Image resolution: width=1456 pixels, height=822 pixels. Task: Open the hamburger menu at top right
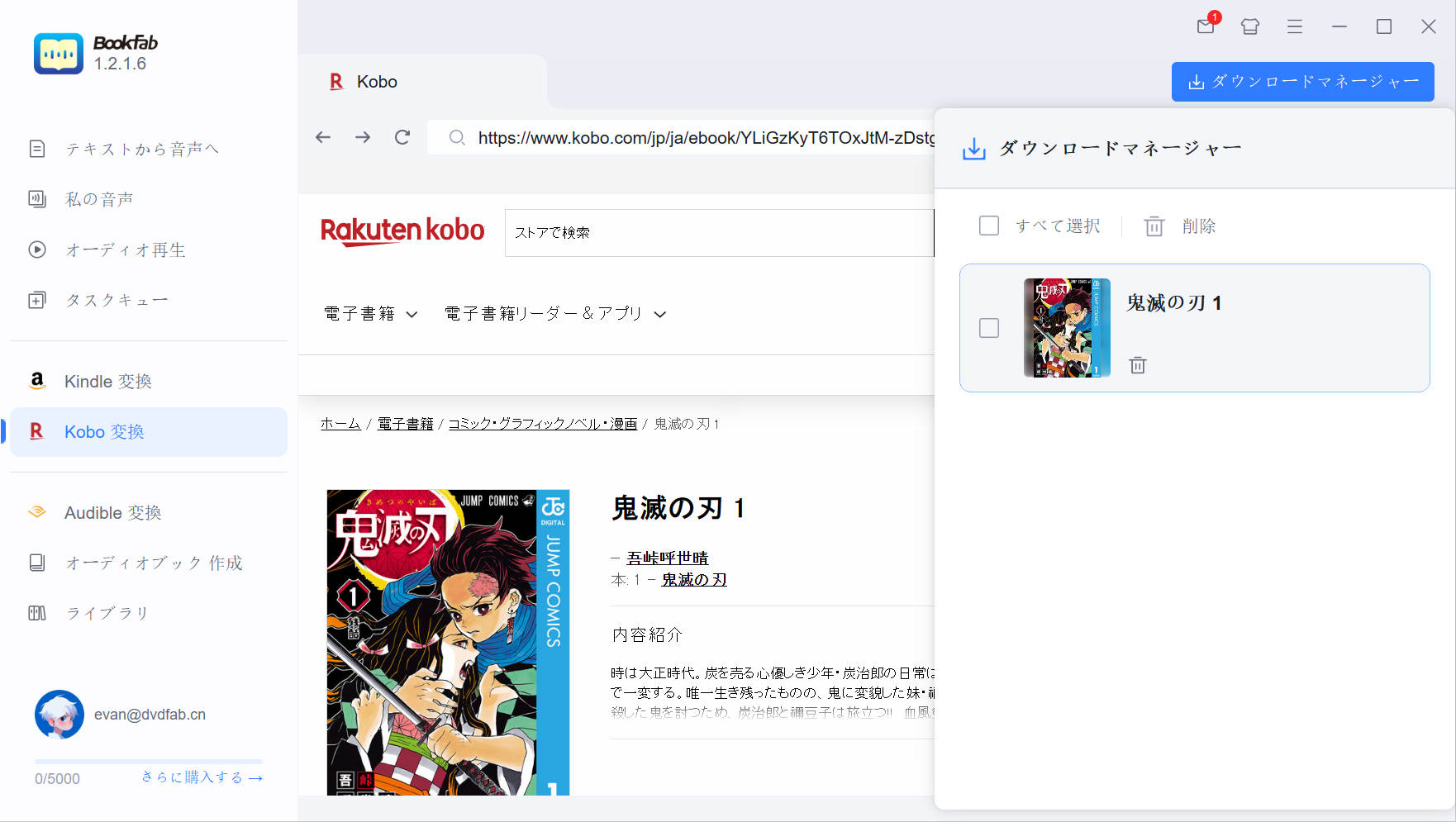(x=1294, y=26)
